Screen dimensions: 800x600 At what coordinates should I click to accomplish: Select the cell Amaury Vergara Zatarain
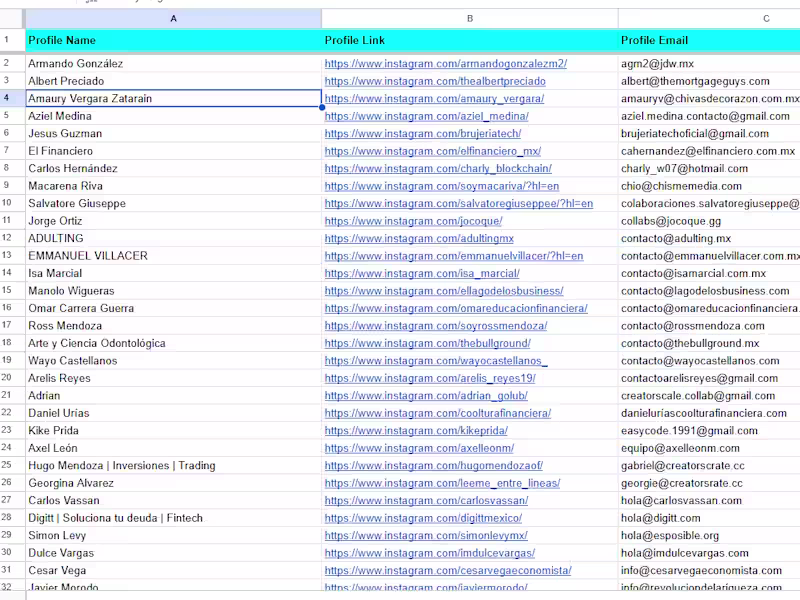pyautogui.click(x=173, y=98)
